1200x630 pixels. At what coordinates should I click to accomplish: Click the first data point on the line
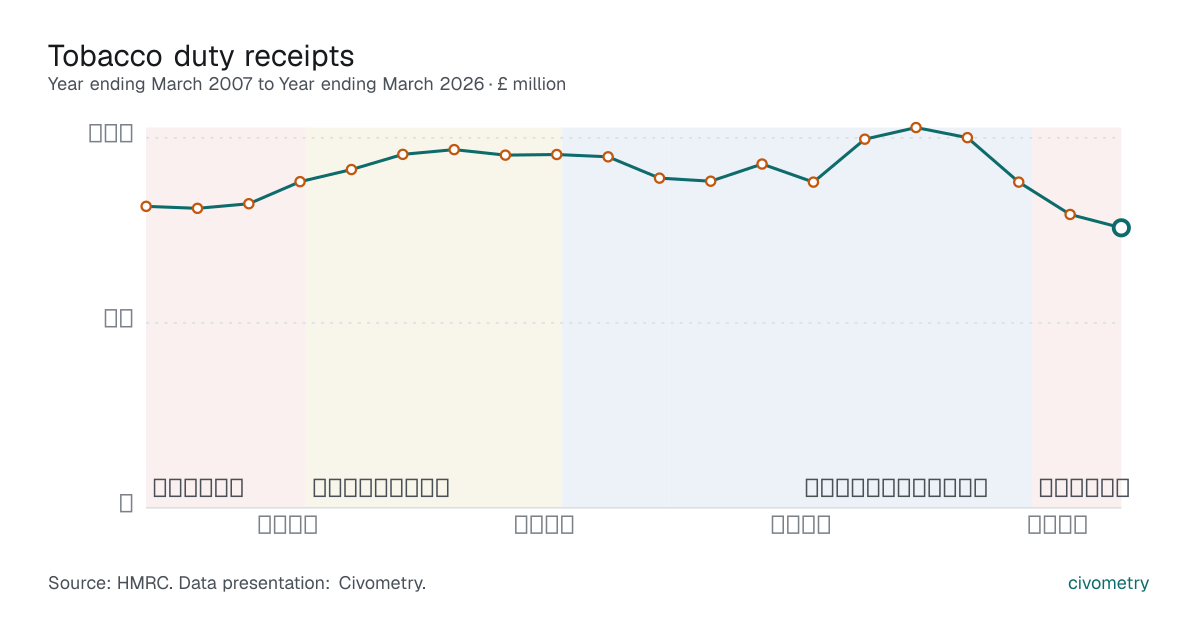click(146, 206)
